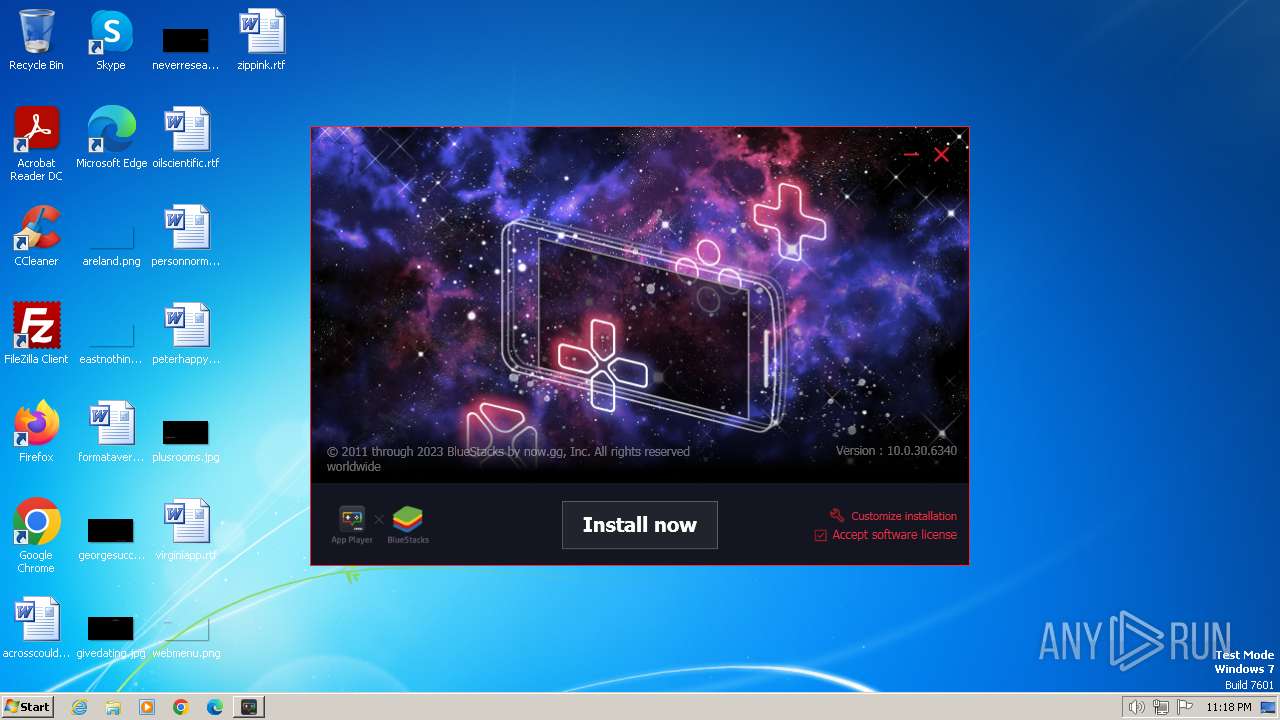Viewport: 1280px width, 720px height.
Task: Toggle Accept software license checkbox
Action: (x=821, y=535)
